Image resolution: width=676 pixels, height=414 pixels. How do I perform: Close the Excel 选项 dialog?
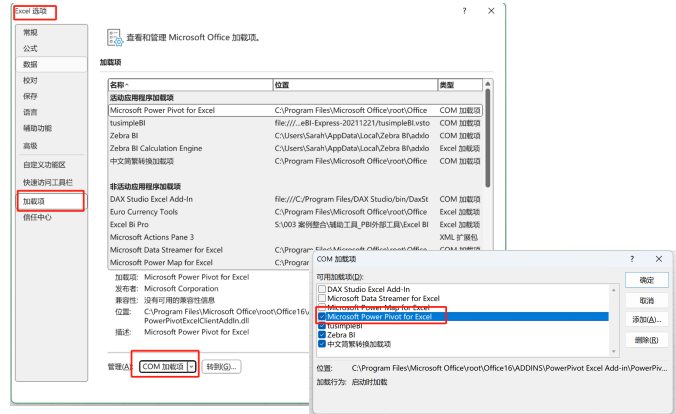[491, 11]
